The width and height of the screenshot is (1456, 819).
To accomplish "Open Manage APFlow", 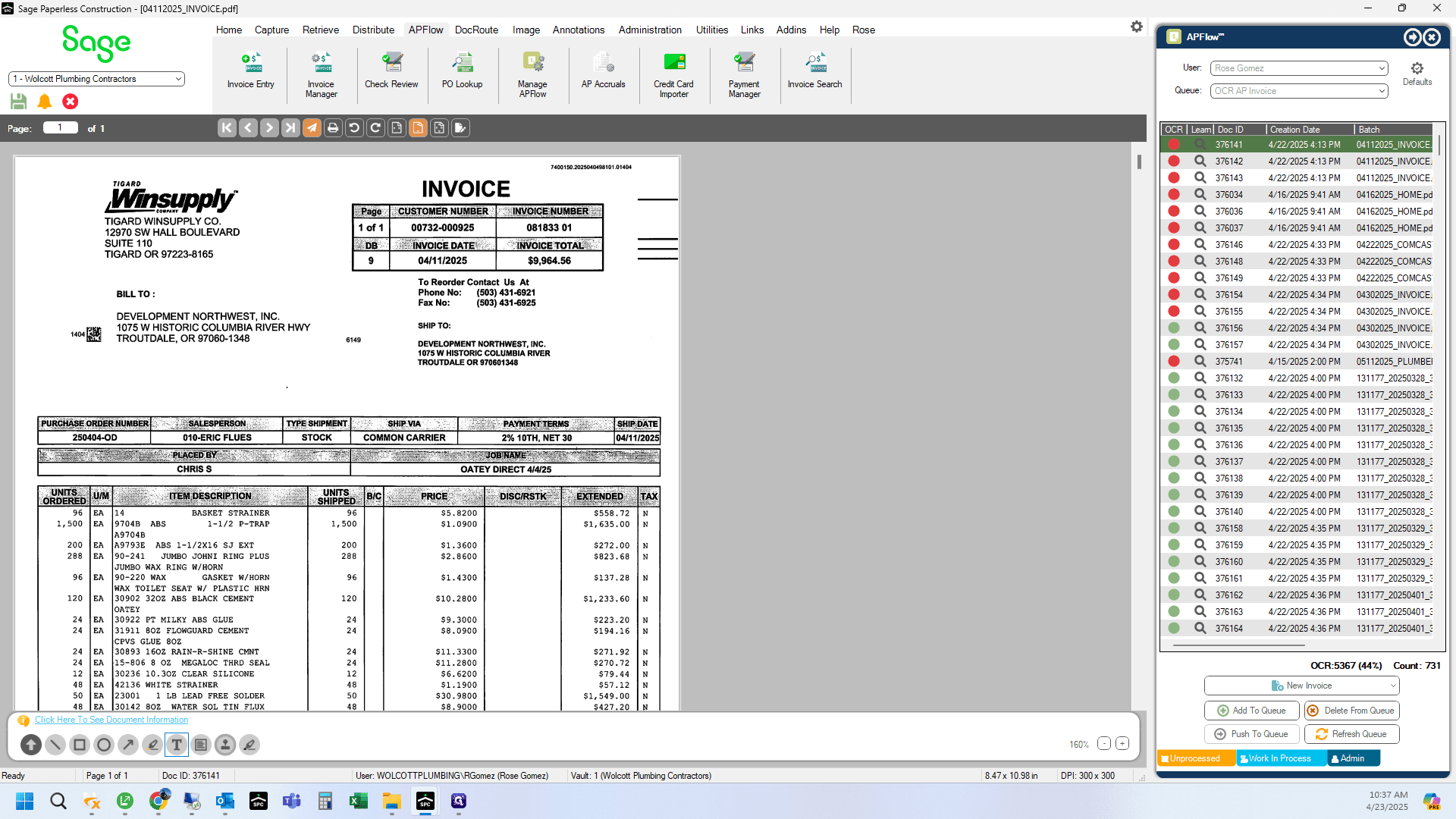I will [x=532, y=76].
